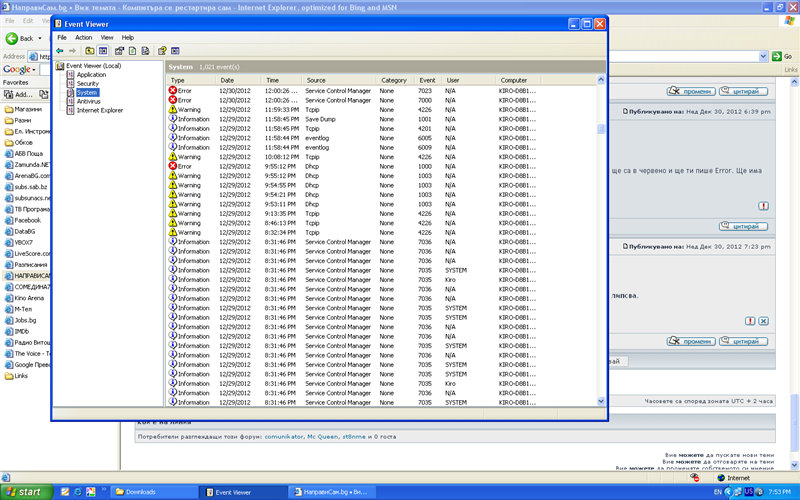Click the event list scrollbar down arrow
The height and width of the screenshot is (500, 800).
(x=601, y=402)
